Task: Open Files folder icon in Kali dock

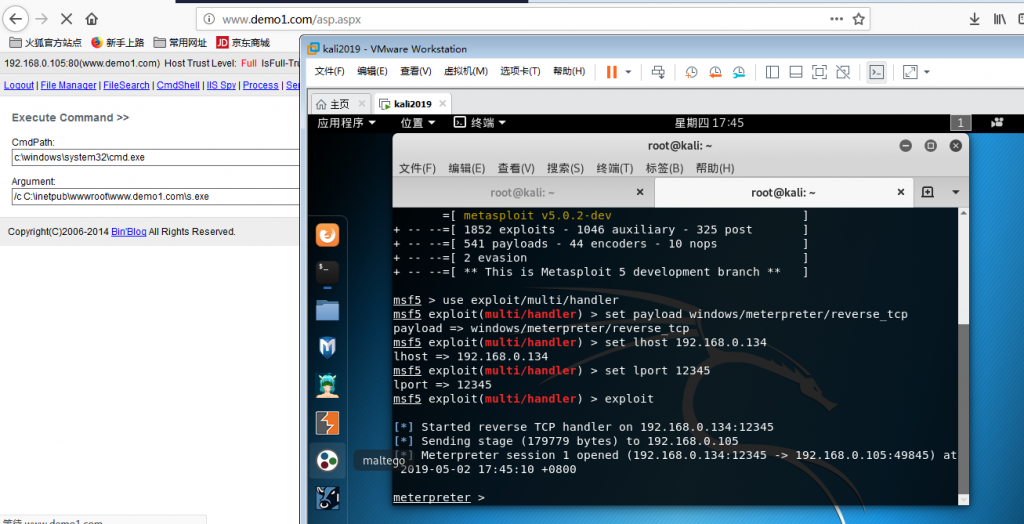Action: click(327, 310)
